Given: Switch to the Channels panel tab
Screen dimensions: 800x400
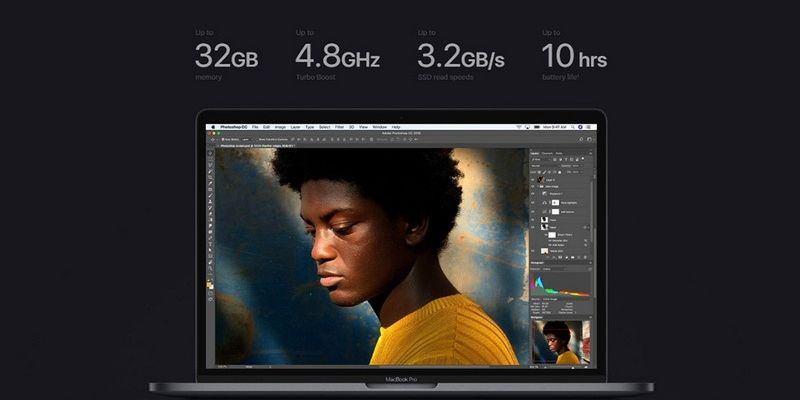Looking at the screenshot, I should [x=547, y=154].
